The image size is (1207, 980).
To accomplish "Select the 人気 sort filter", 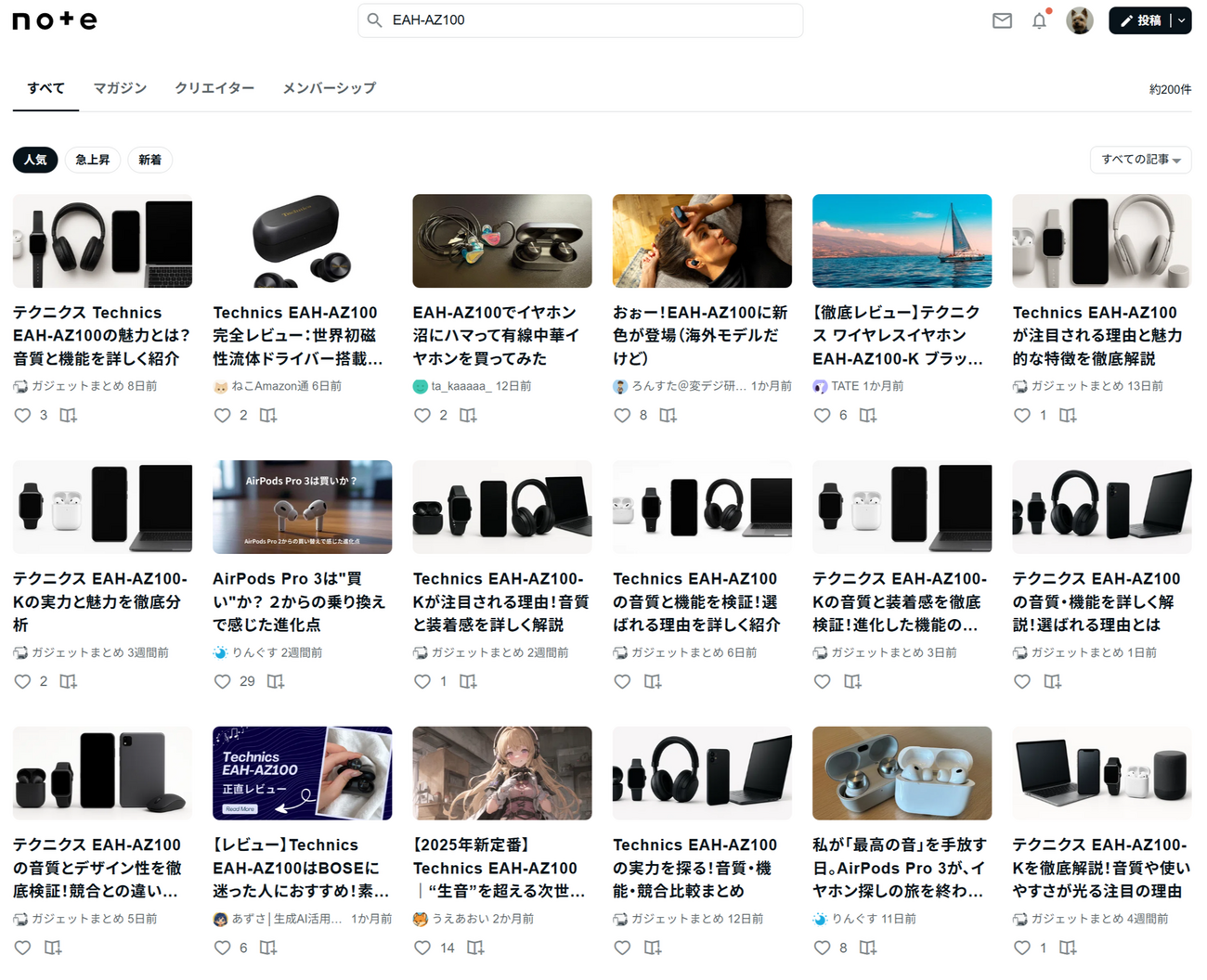I will point(35,160).
